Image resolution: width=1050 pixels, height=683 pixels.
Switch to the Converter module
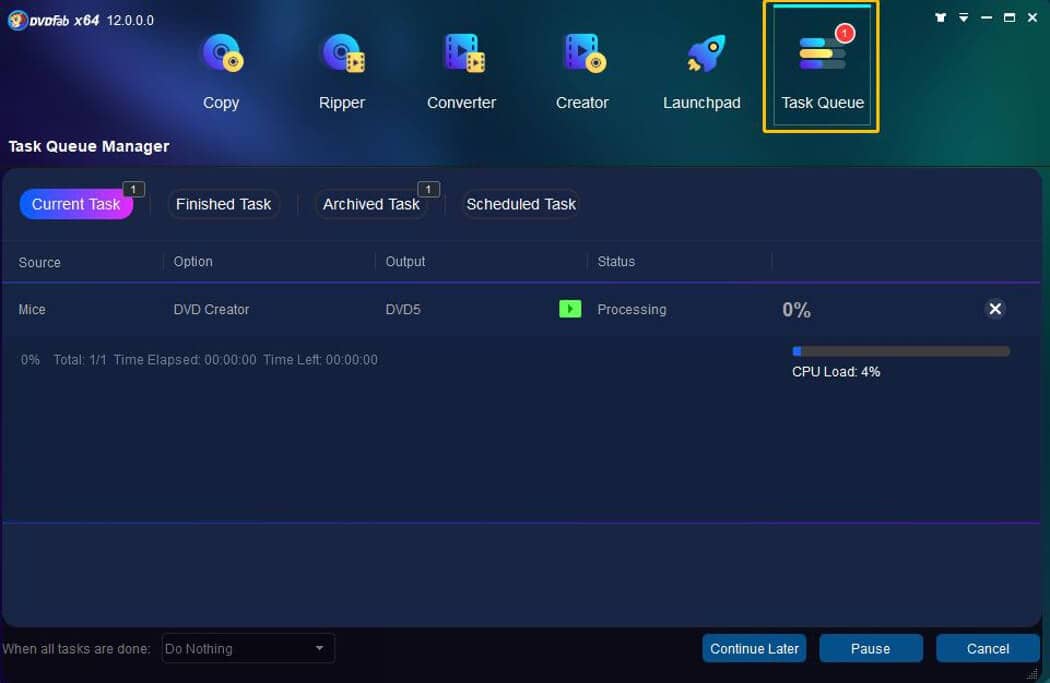pos(461,65)
